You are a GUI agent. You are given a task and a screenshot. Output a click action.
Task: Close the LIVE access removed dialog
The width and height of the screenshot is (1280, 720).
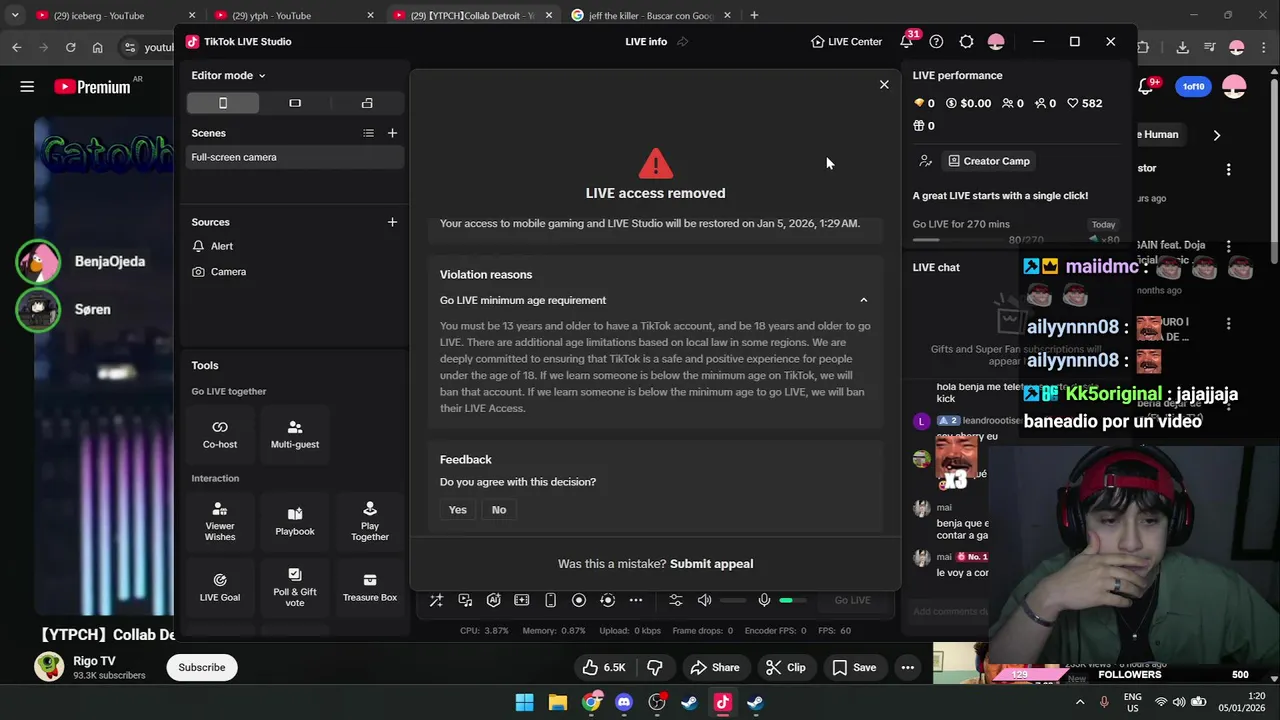tap(884, 85)
